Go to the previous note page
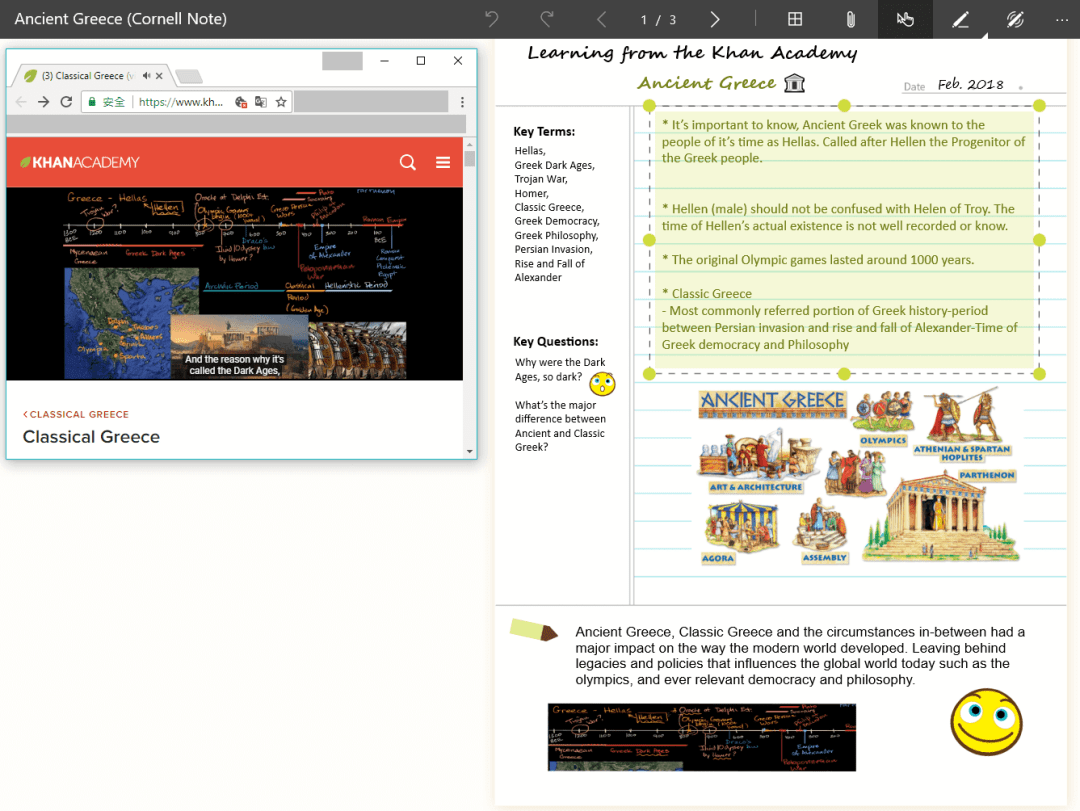The height and width of the screenshot is (811, 1080). (x=602, y=19)
